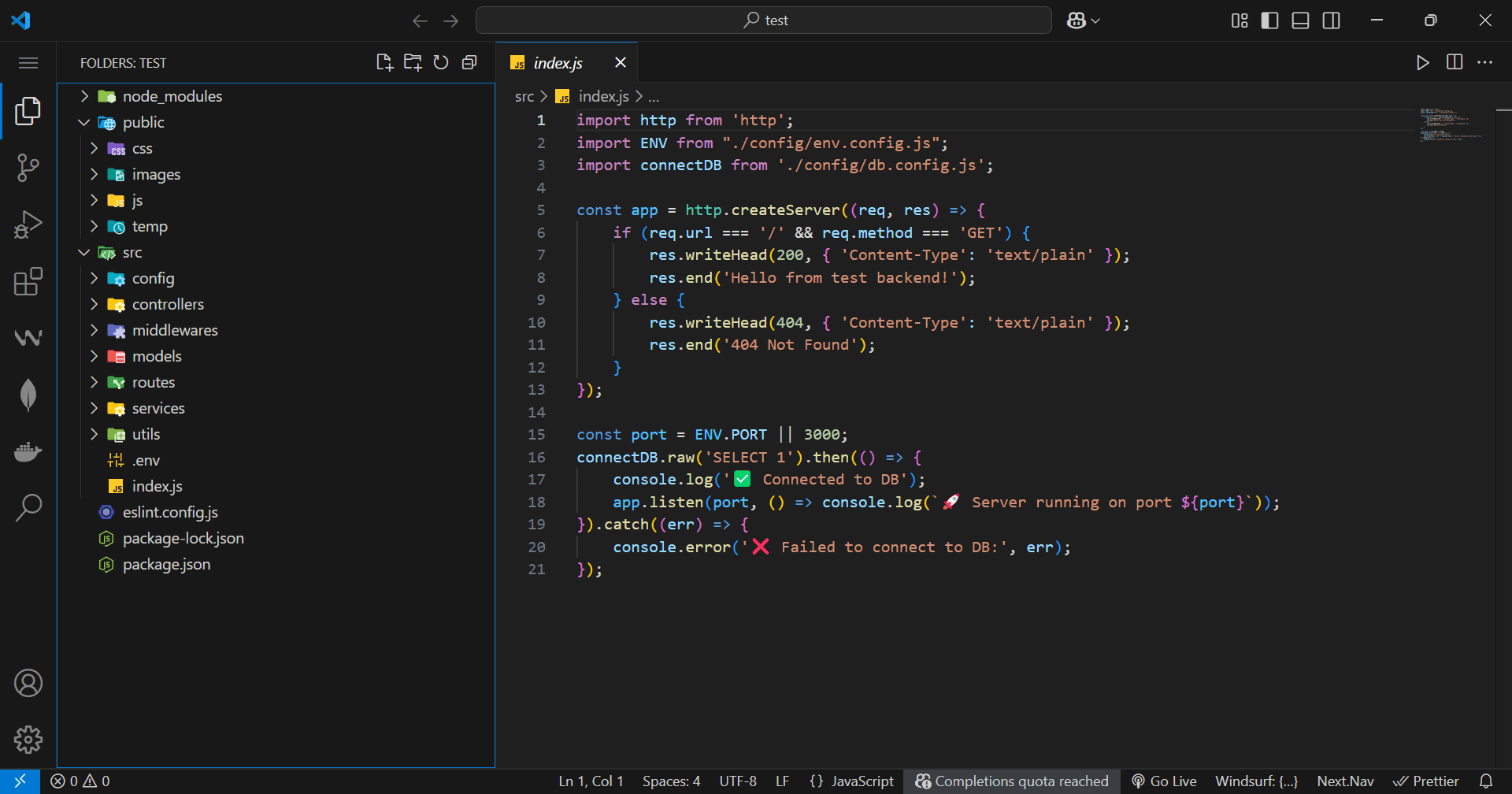
Task: Open the Source Control view
Action: (x=28, y=168)
